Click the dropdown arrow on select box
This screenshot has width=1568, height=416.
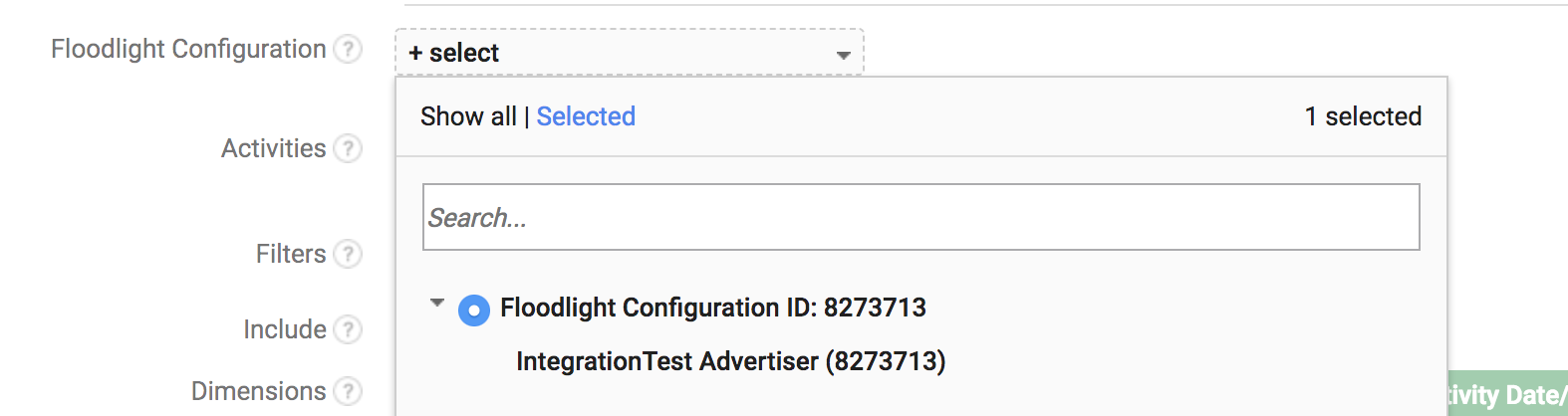click(844, 56)
